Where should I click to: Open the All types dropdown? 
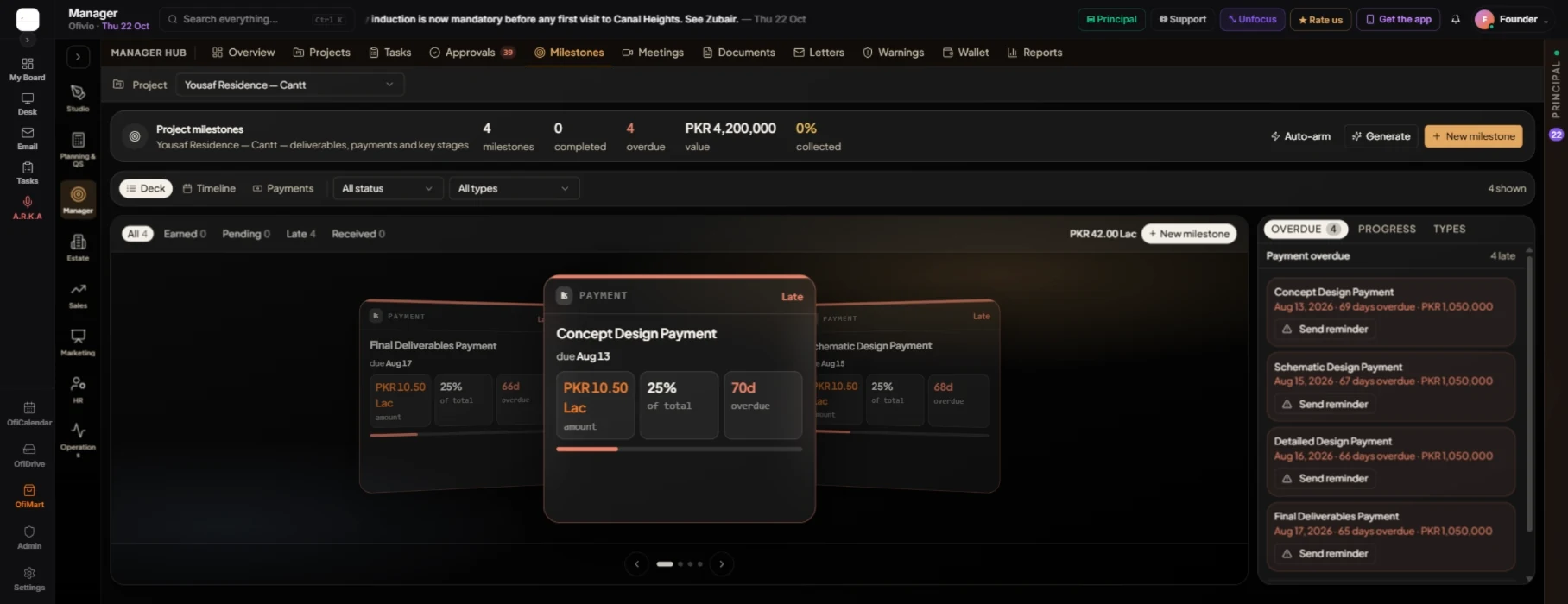click(x=514, y=188)
